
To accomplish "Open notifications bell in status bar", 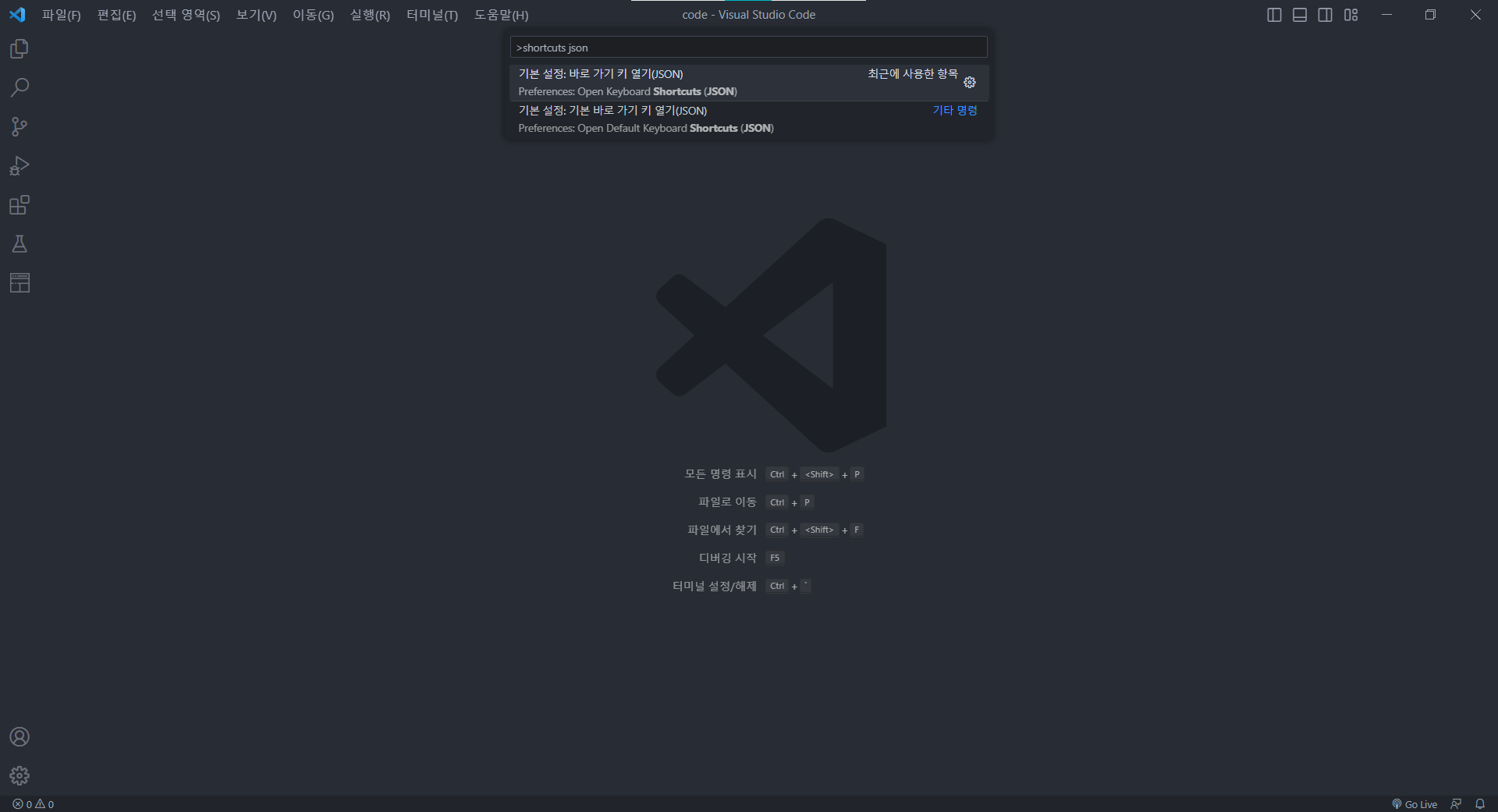I will pyautogui.click(x=1480, y=804).
